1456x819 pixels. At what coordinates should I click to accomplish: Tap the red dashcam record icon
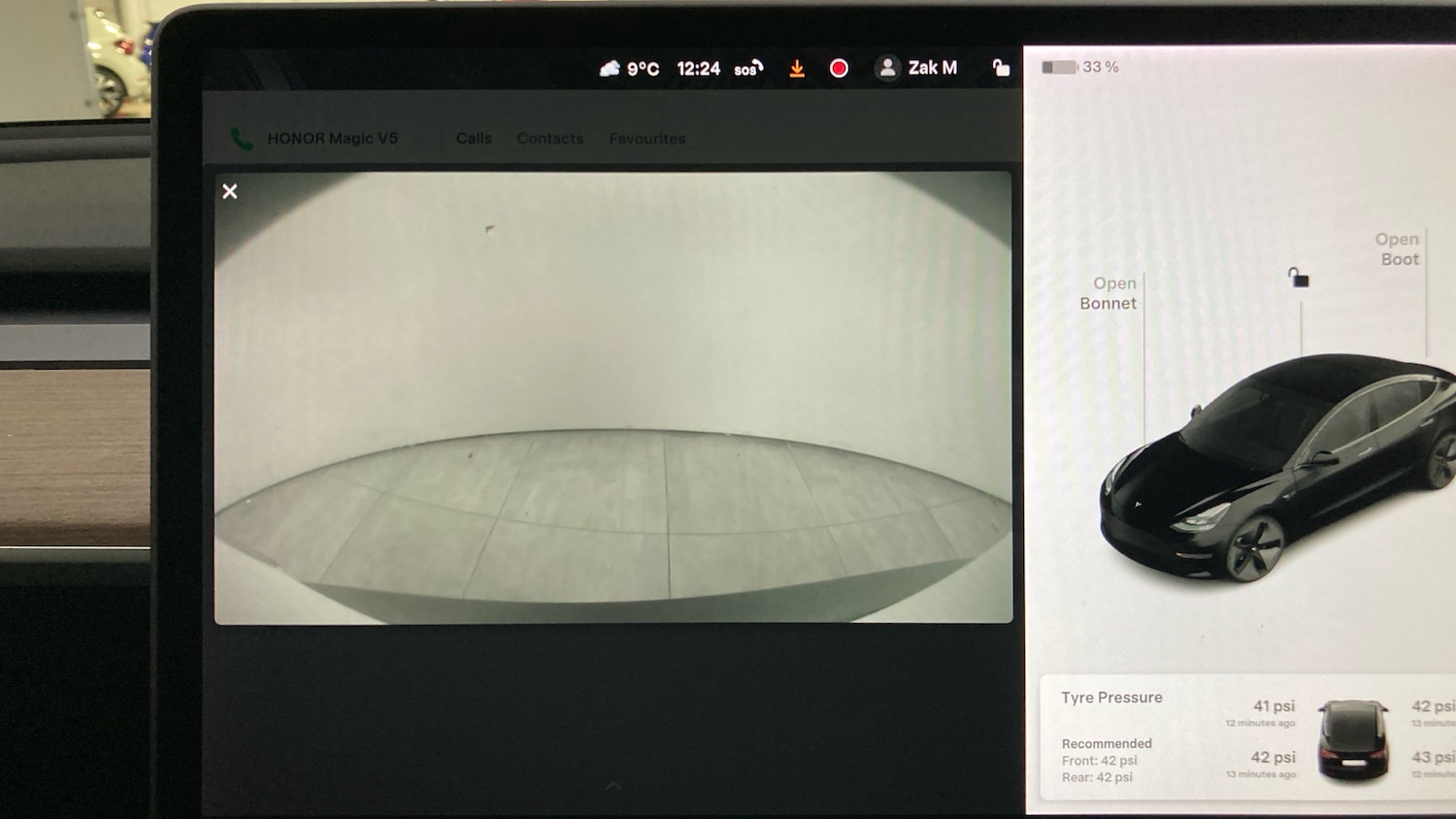(x=840, y=68)
